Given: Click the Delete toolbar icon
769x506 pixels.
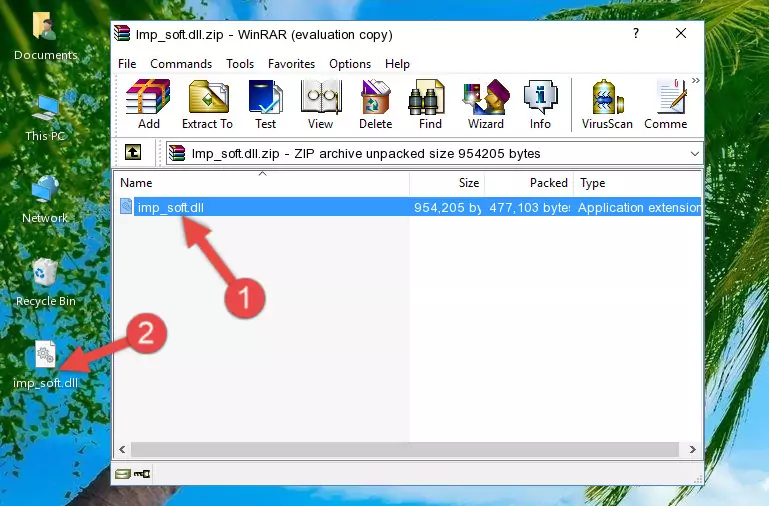Looking at the screenshot, I should (x=376, y=104).
